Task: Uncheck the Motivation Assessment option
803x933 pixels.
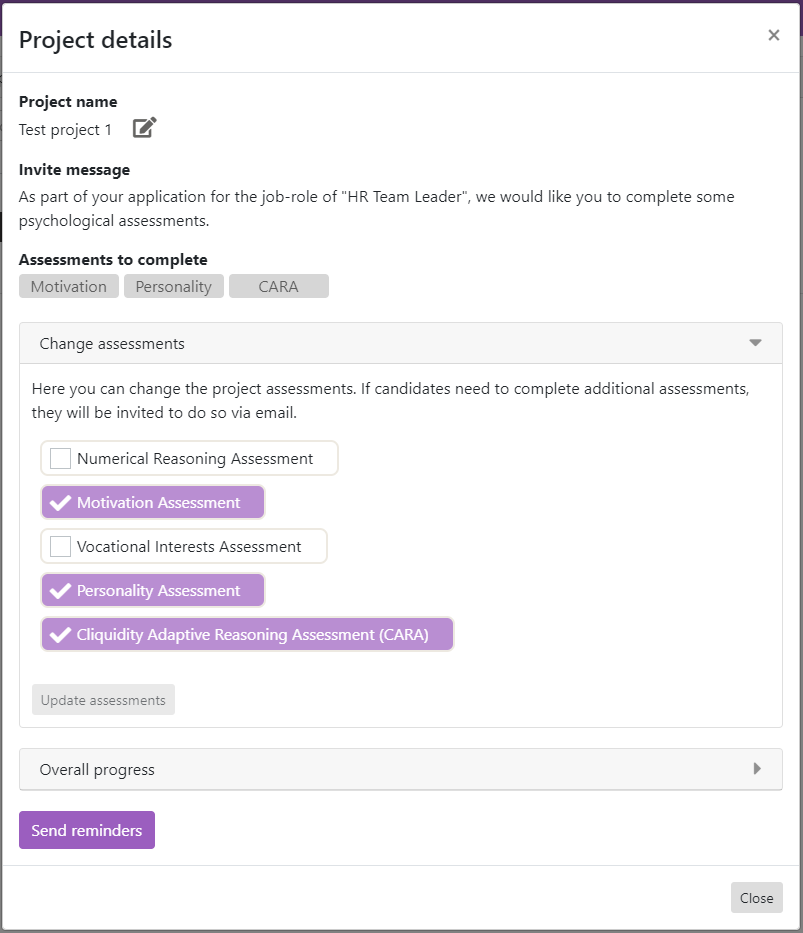Action: pyautogui.click(x=158, y=503)
